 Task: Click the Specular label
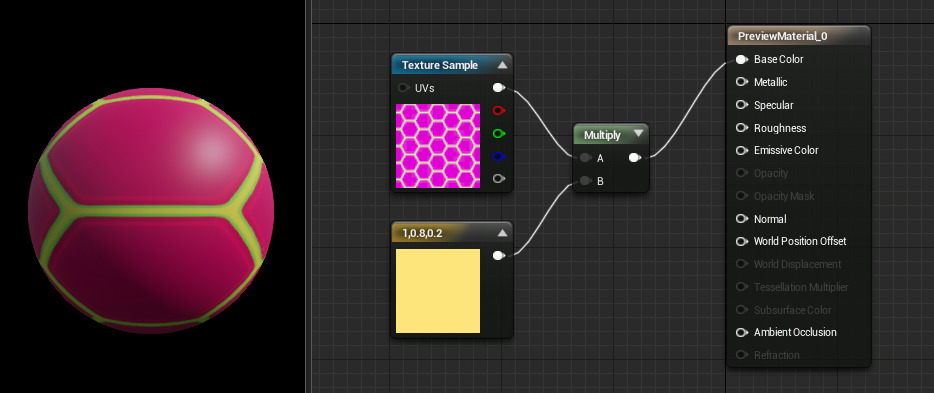tap(773, 105)
